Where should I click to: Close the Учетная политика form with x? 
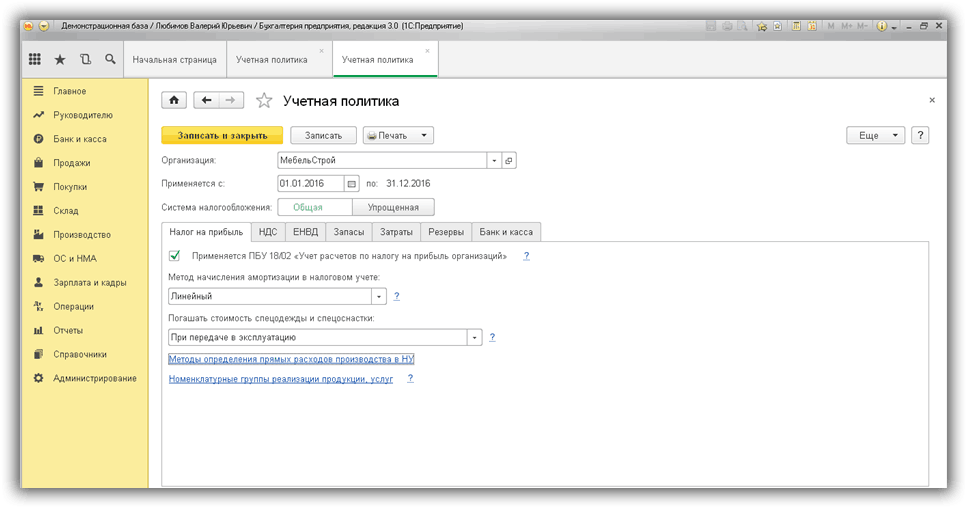(x=932, y=100)
